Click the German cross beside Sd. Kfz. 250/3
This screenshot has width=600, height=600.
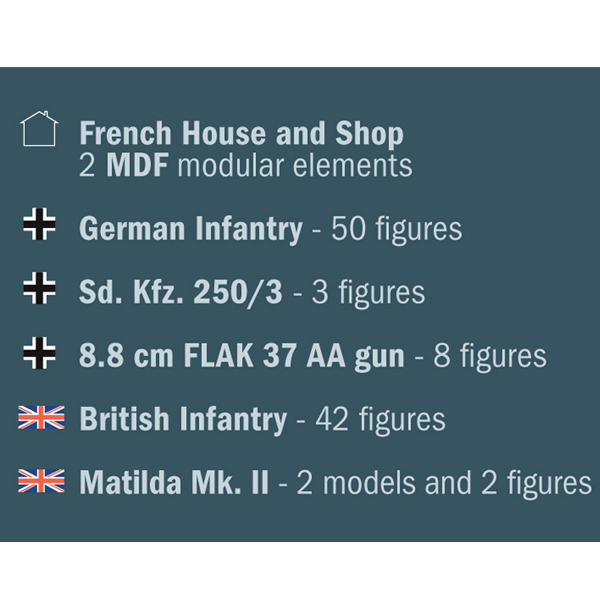(39, 288)
